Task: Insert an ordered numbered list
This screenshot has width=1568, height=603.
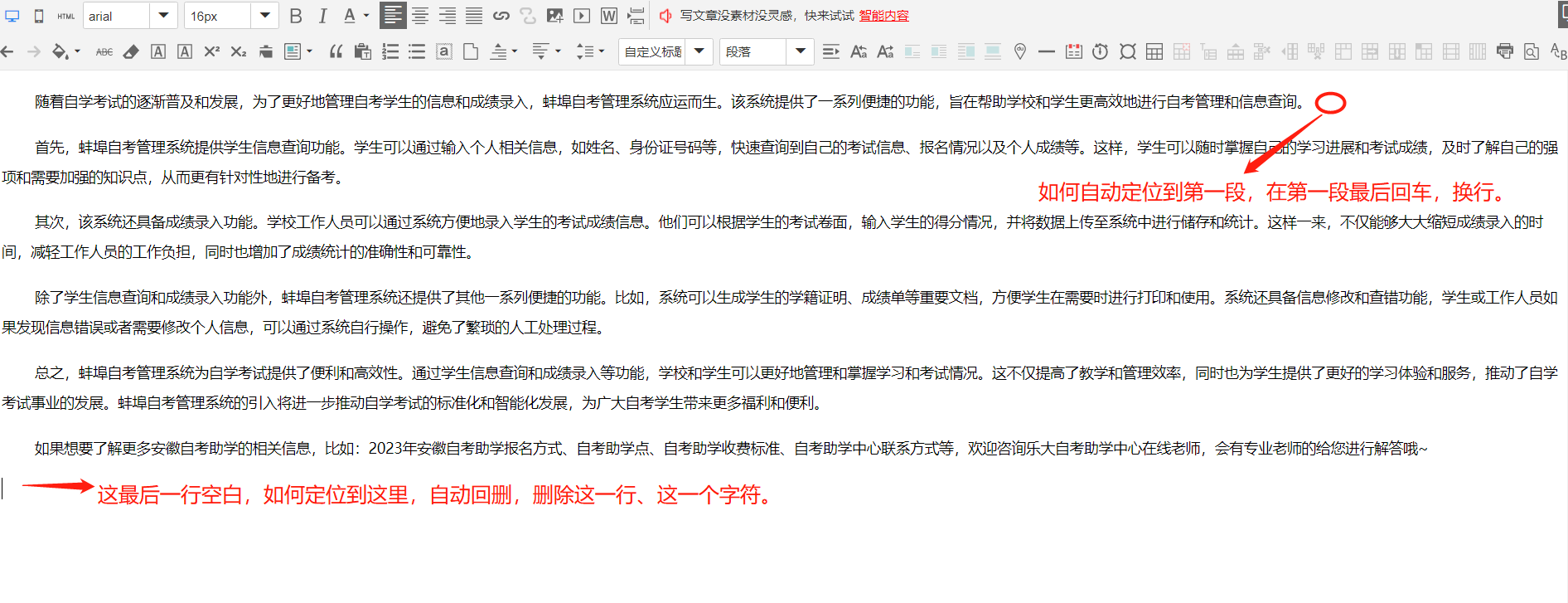Action: coord(390,51)
